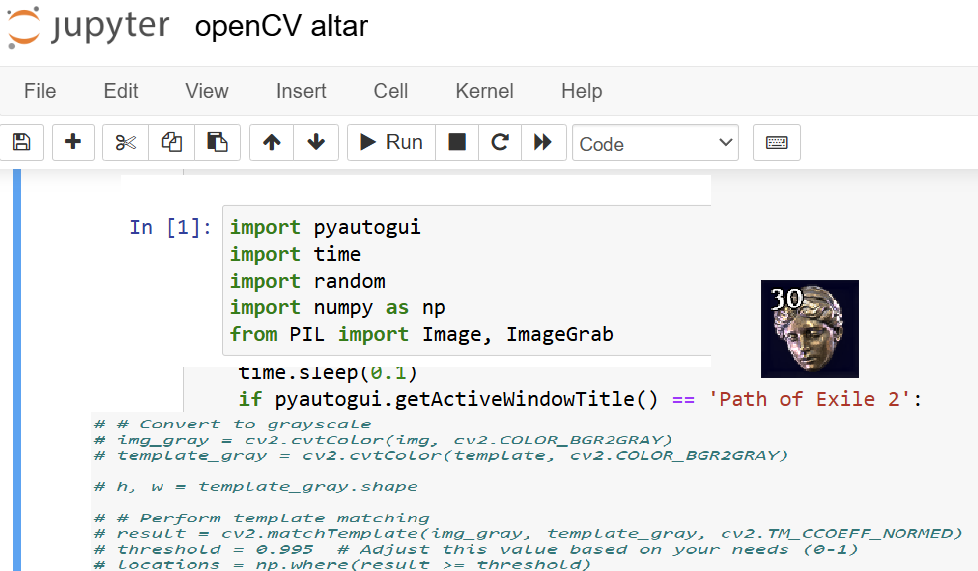This screenshot has width=978, height=571.
Task: Save and checkpoint with the floppy icon
Action: tap(22, 142)
